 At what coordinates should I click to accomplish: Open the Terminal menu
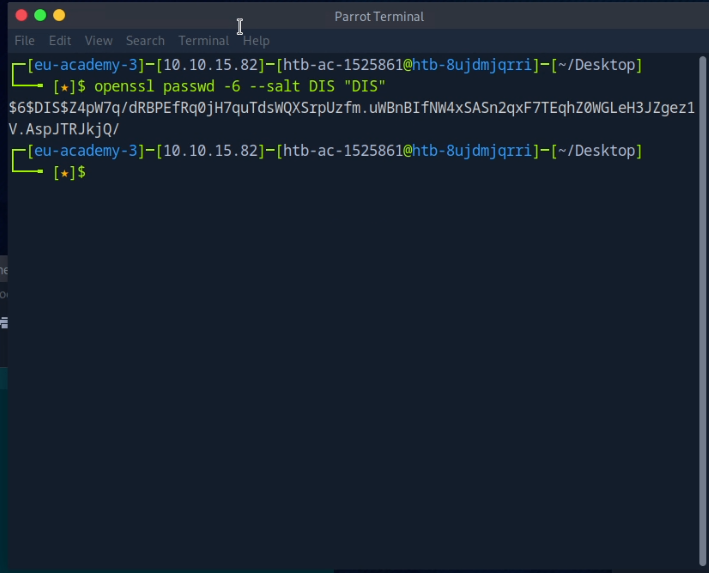pos(203,41)
